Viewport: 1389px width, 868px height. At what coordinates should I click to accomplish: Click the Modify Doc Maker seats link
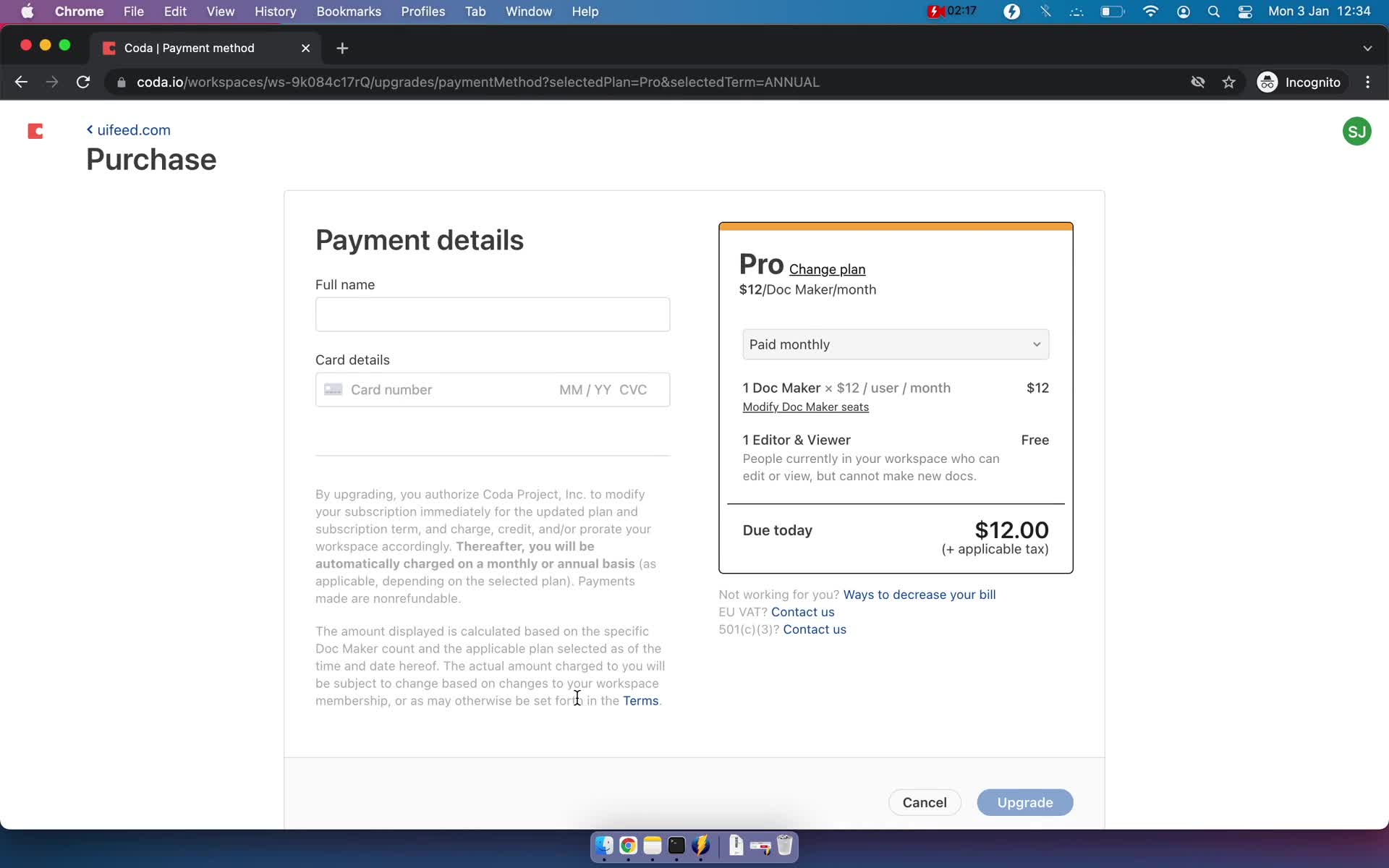tap(805, 407)
